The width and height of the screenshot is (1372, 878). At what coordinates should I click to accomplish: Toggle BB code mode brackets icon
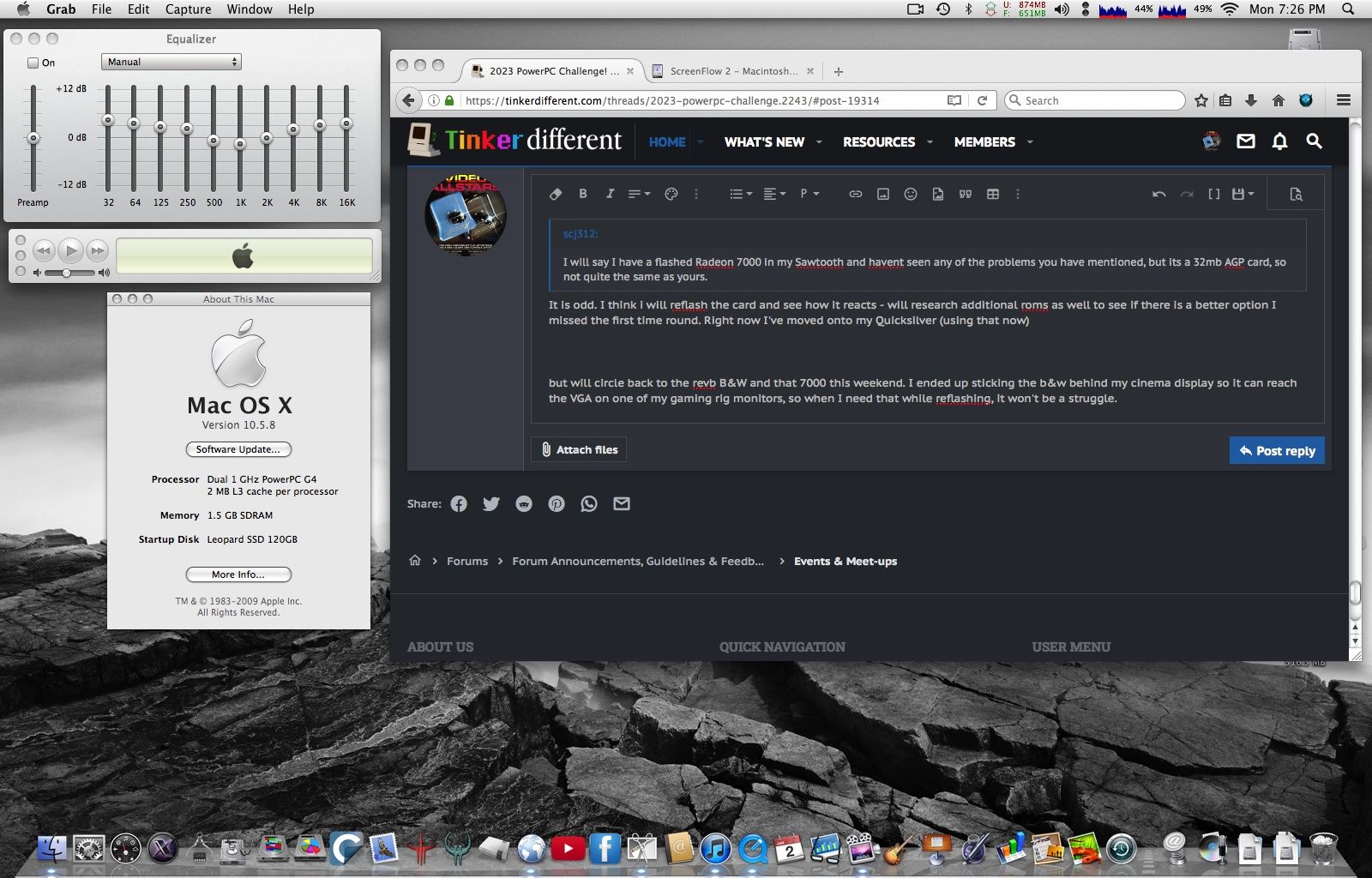tap(1214, 194)
